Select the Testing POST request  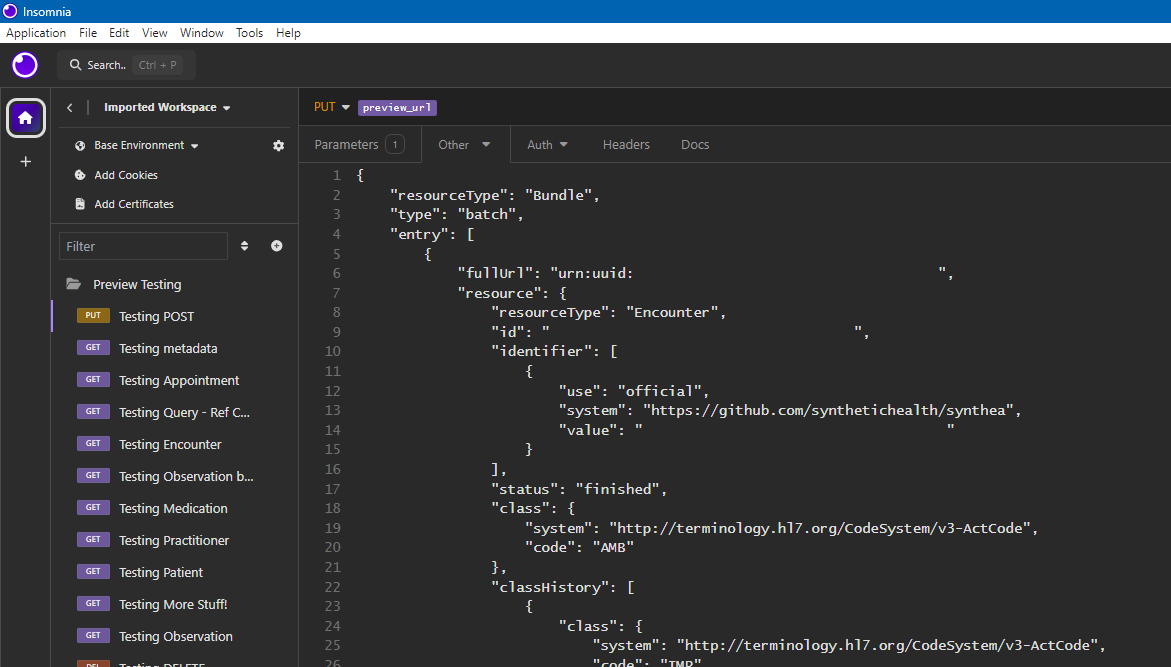pyautogui.click(x=156, y=317)
